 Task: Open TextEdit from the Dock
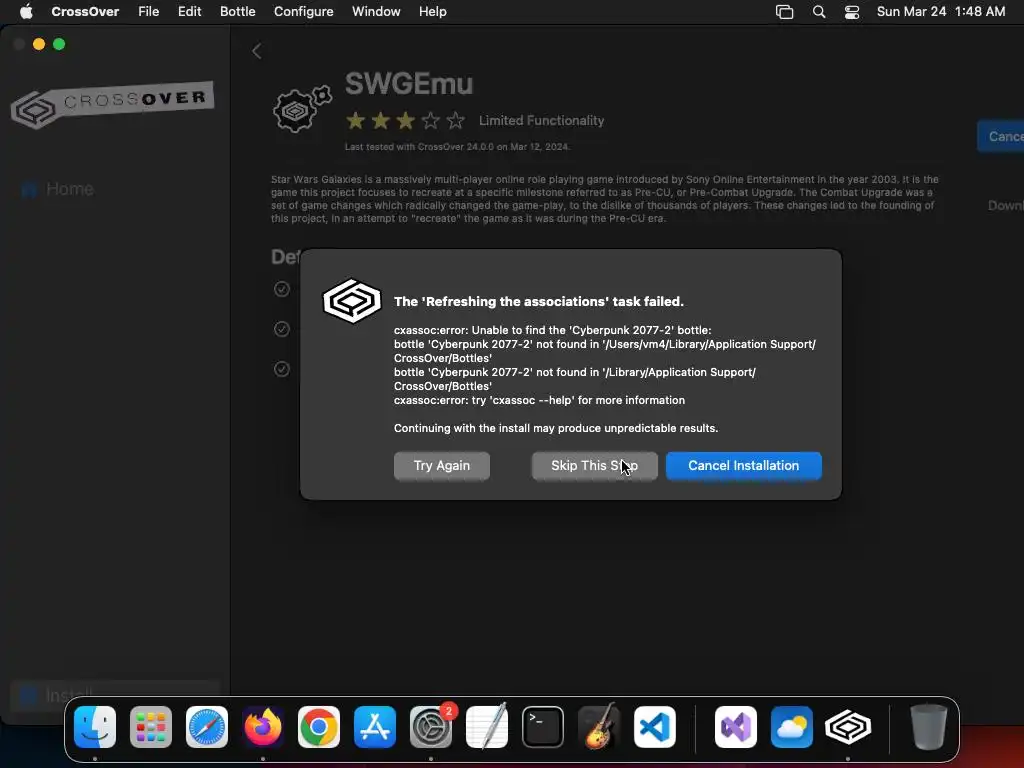tap(487, 726)
